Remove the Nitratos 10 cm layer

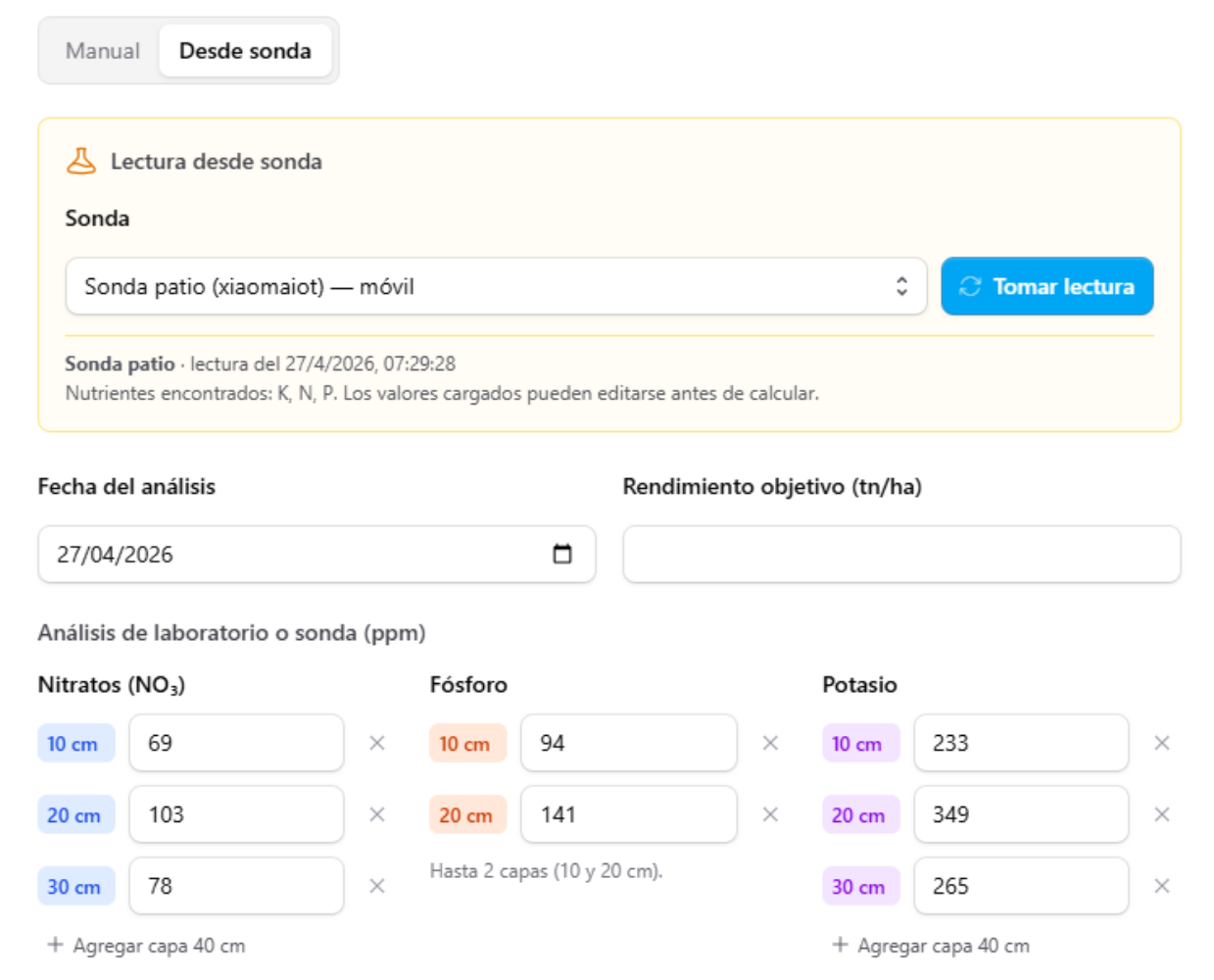pyautogui.click(x=377, y=743)
